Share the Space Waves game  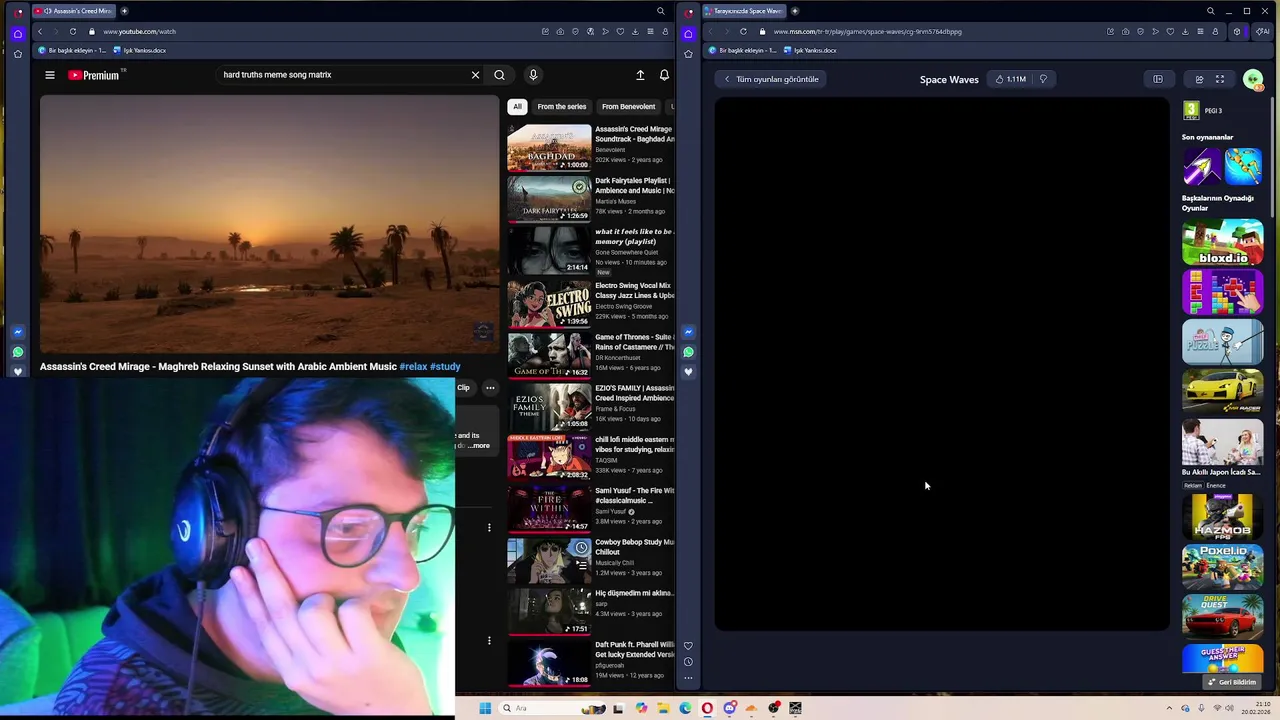pos(1199,79)
